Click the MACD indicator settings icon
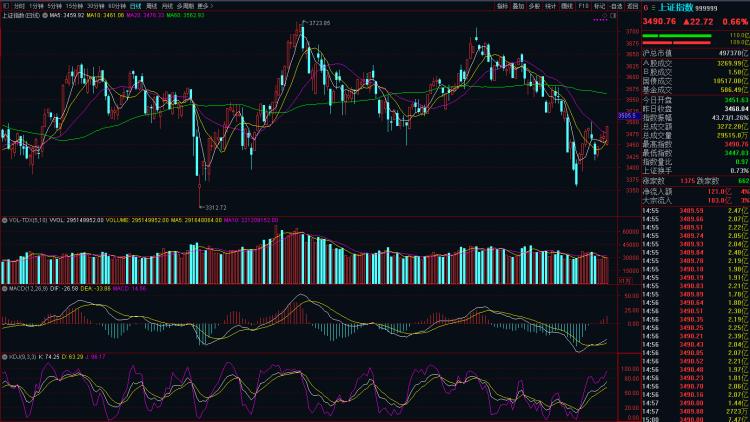750x422 pixels. [4, 289]
